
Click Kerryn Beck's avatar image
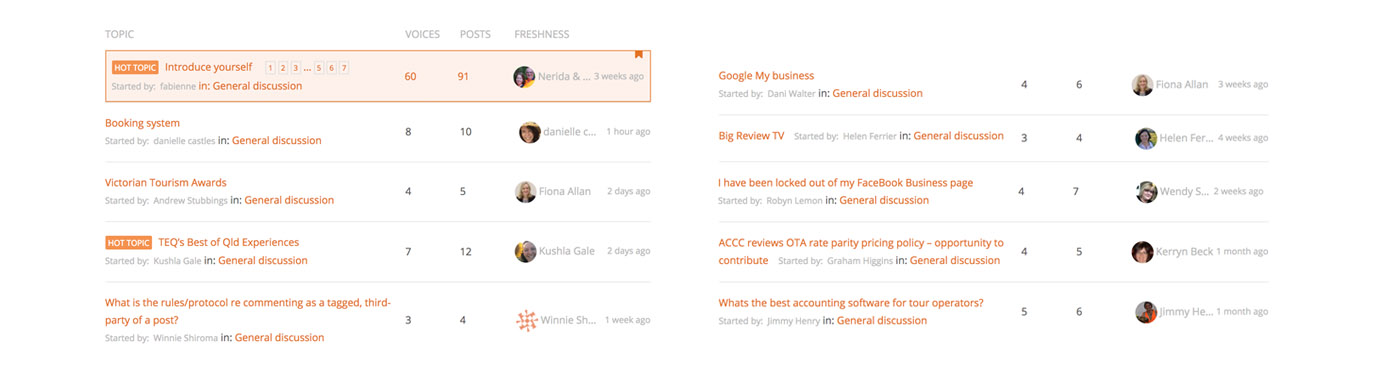(x=1142, y=252)
